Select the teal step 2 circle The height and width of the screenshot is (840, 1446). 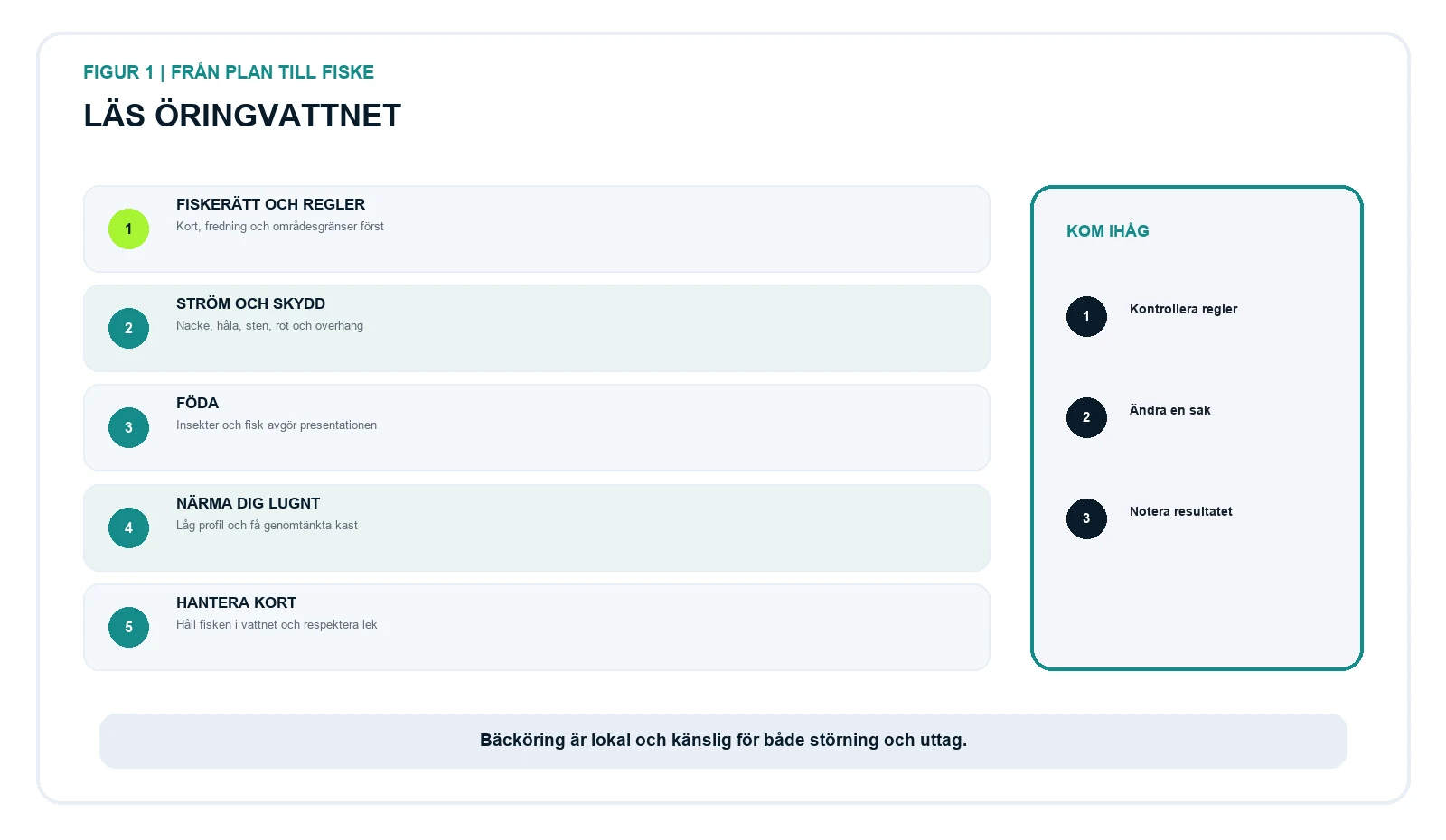(128, 328)
